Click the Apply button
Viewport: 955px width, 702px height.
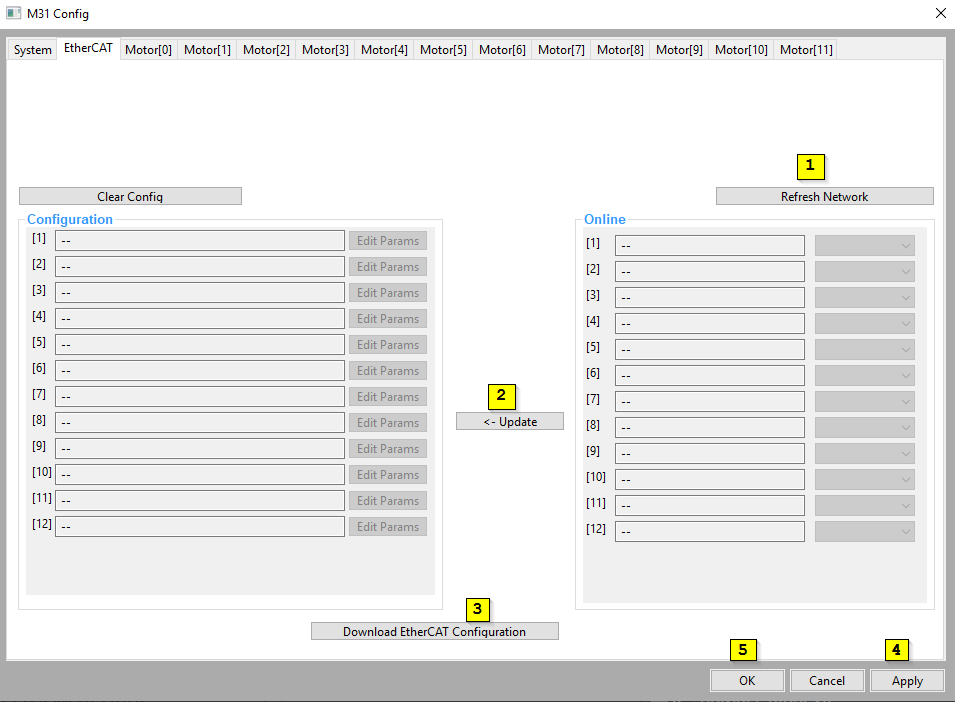click(907, 681)
